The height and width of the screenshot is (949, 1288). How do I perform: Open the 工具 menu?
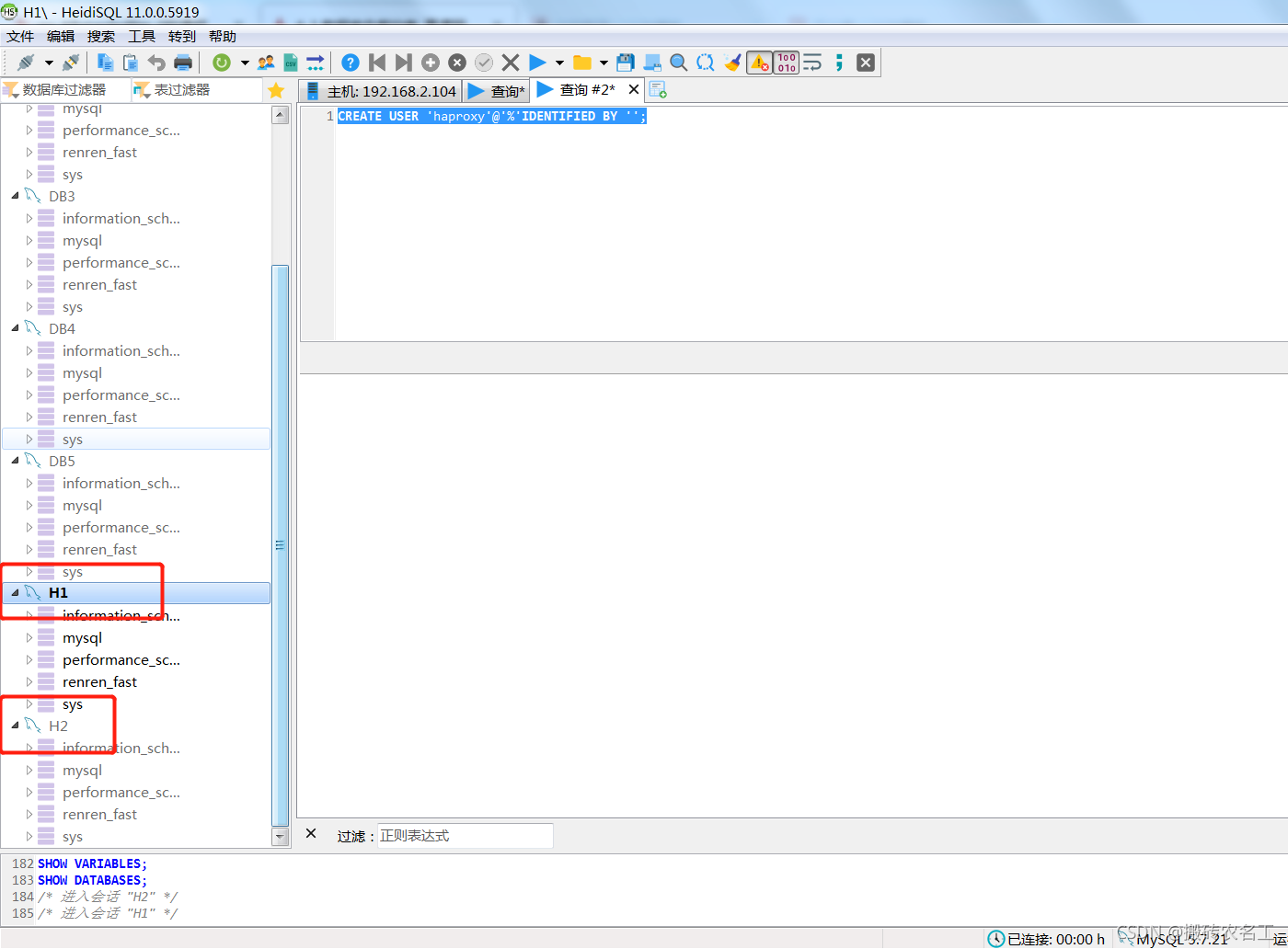[x=142, y=36]
